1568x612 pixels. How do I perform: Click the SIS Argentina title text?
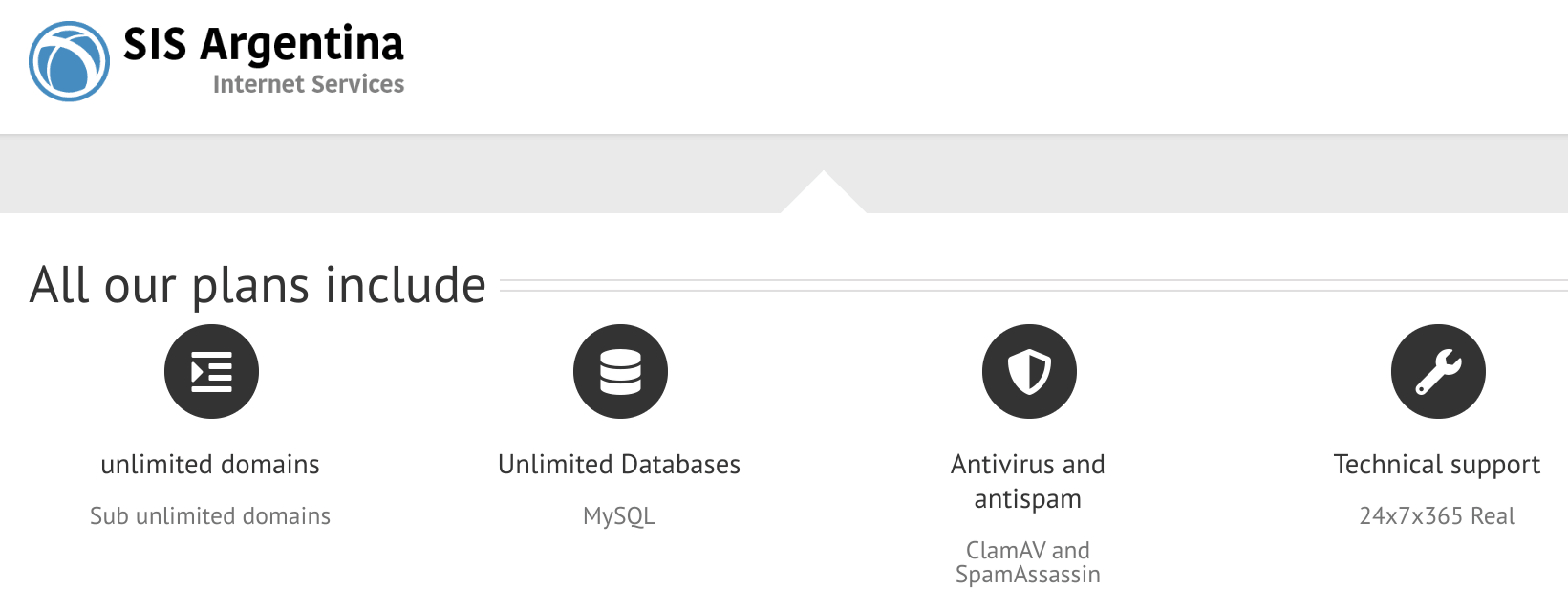[x=264, y=44]
